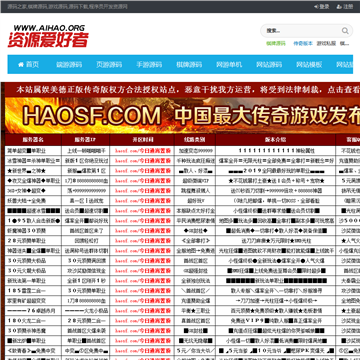Open the 页游源码 navigation tab
The image size is (360, 360).
click(109, 64)
